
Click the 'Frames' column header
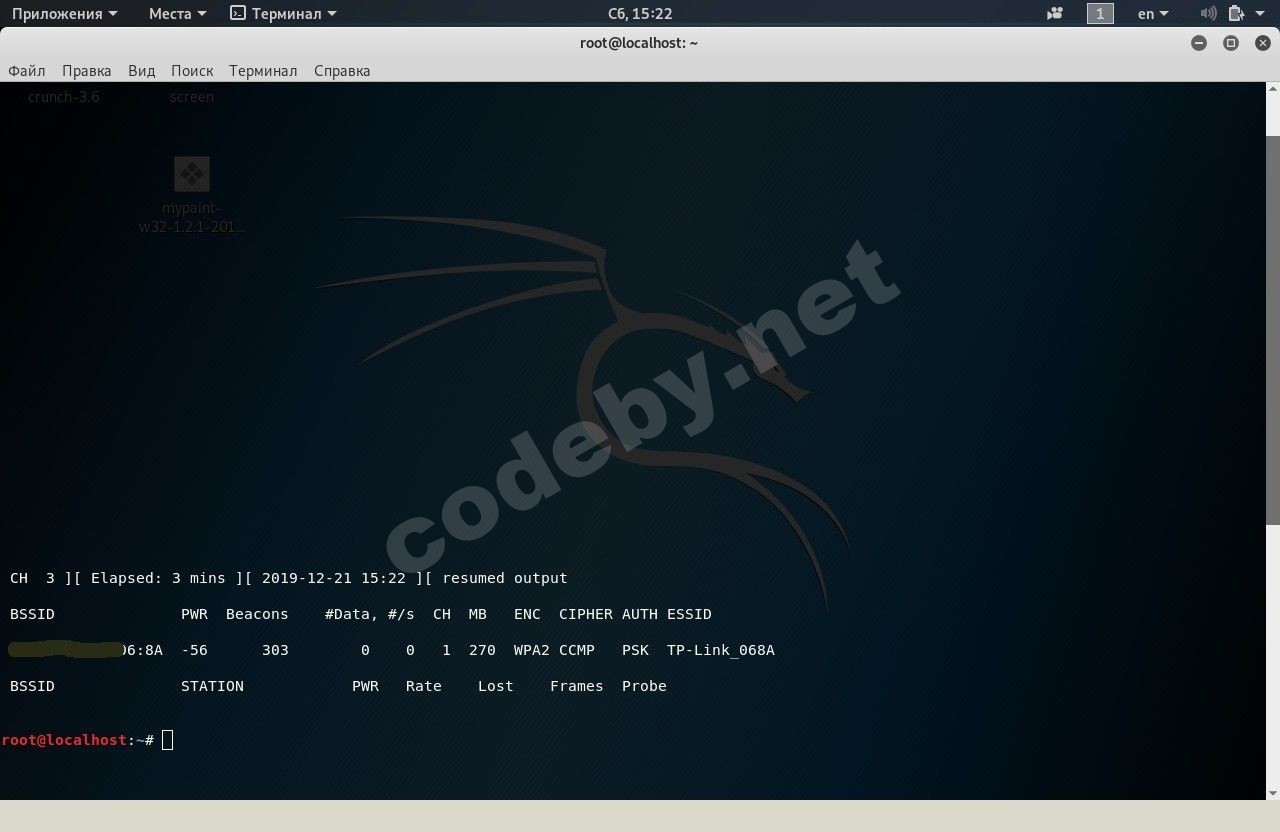pos(577,686)
